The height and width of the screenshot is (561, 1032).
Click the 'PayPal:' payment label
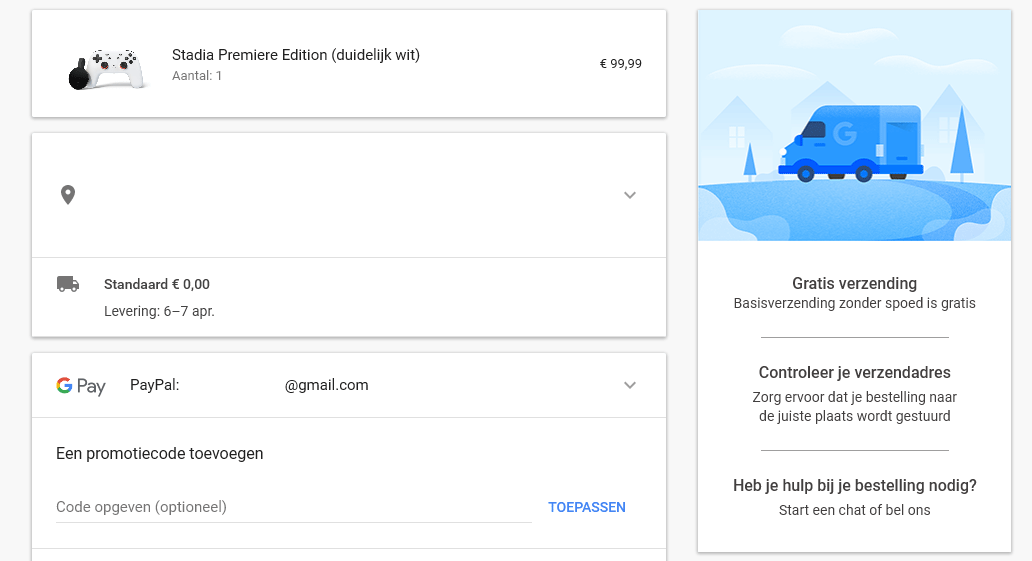pos(155,385)
